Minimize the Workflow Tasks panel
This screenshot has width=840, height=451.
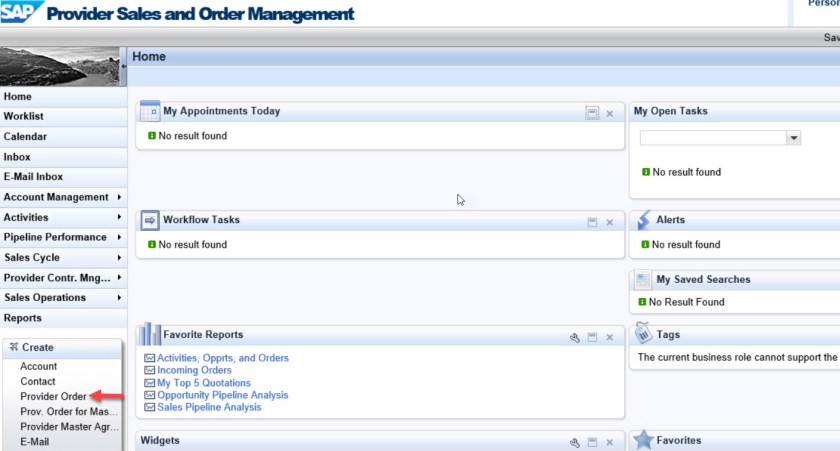[592, 222]
